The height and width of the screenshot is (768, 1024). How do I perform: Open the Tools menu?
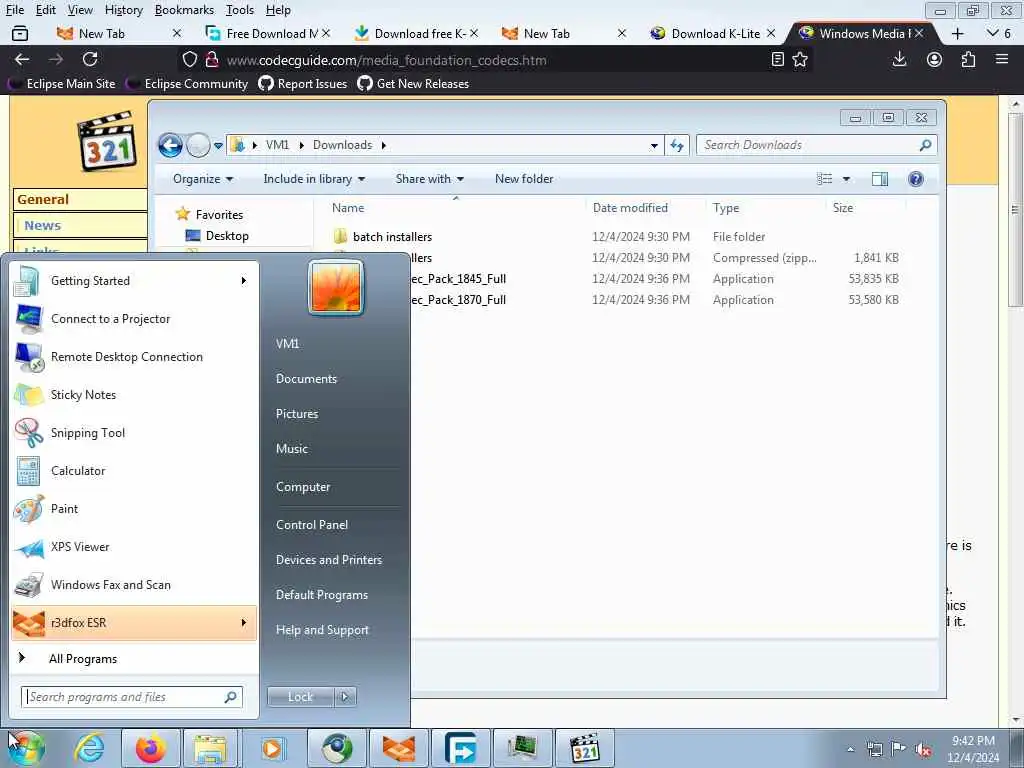[240, 10]
